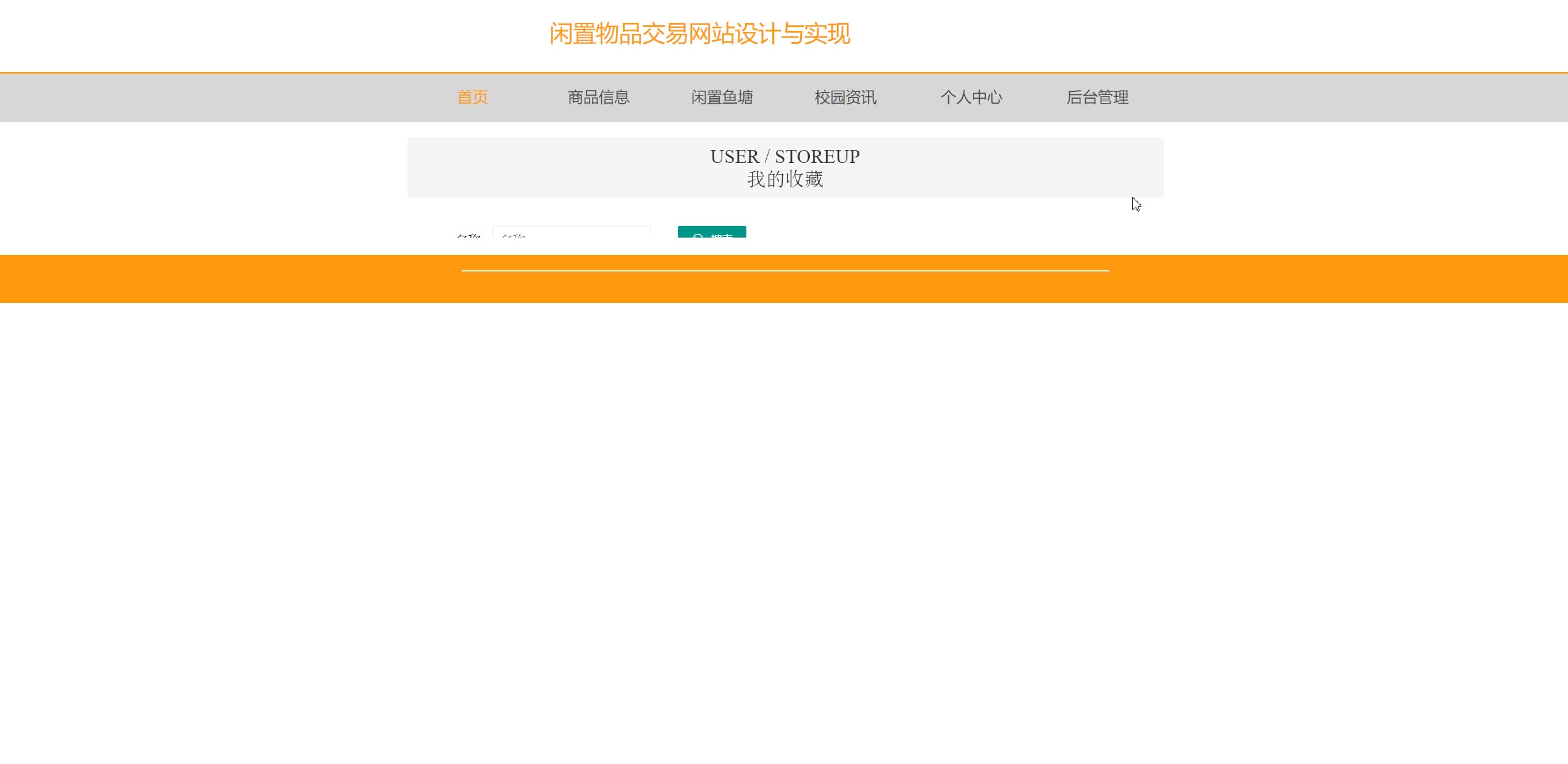The height and width of the screenshot is (764, 1568).
Task: Click the 闲置物品交易网站设计与实现 site title
Action: coord(699,33)
